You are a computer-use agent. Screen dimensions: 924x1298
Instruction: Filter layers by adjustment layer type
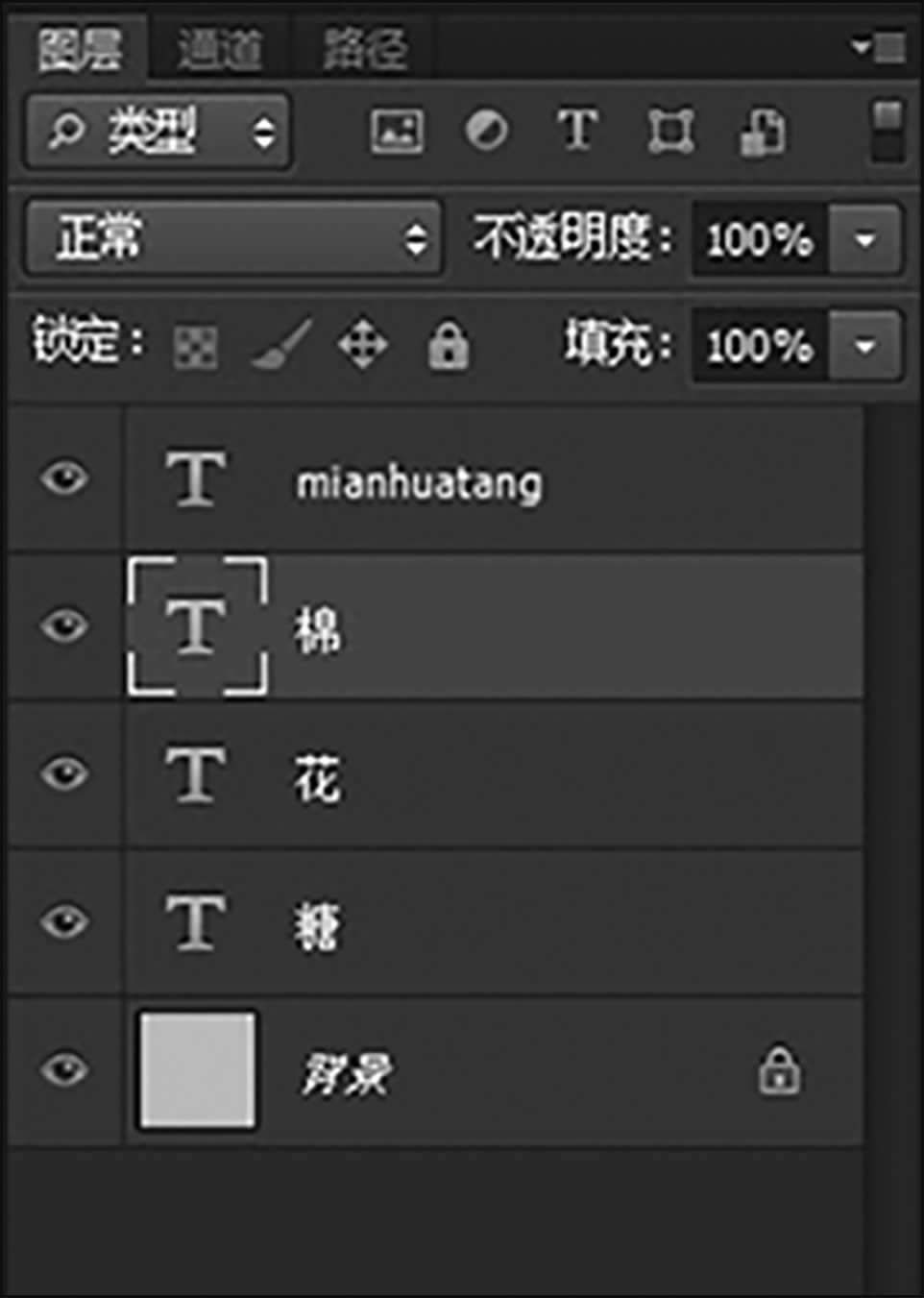pos(487,131)
